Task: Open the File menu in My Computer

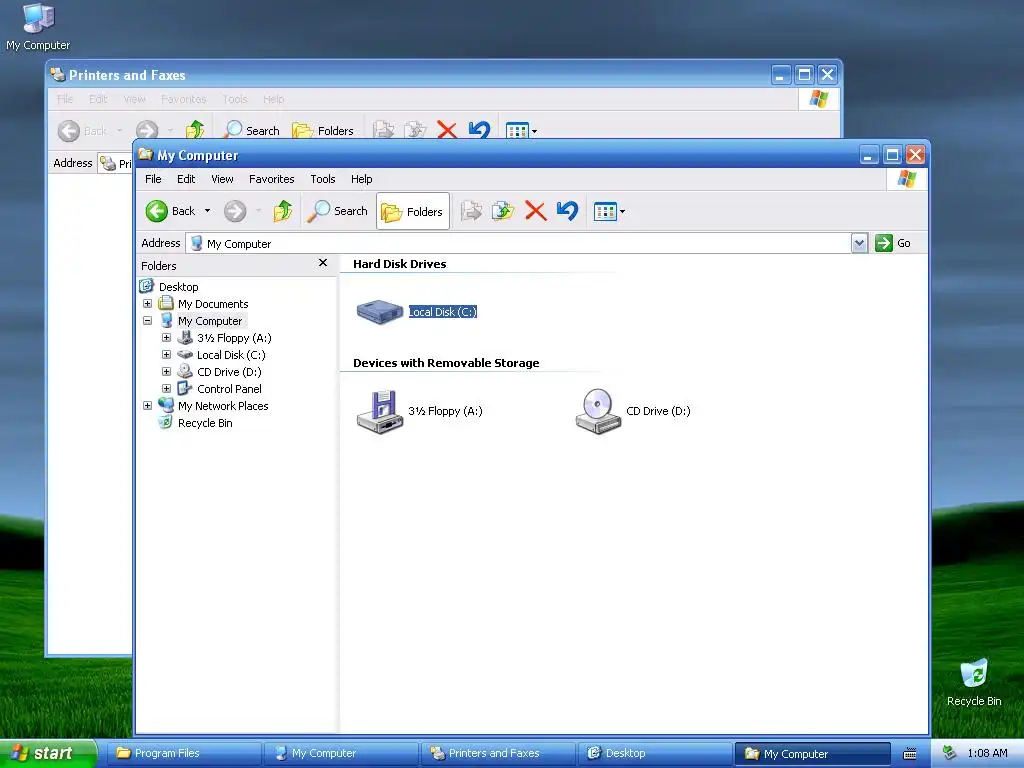Action: point(153,179)
